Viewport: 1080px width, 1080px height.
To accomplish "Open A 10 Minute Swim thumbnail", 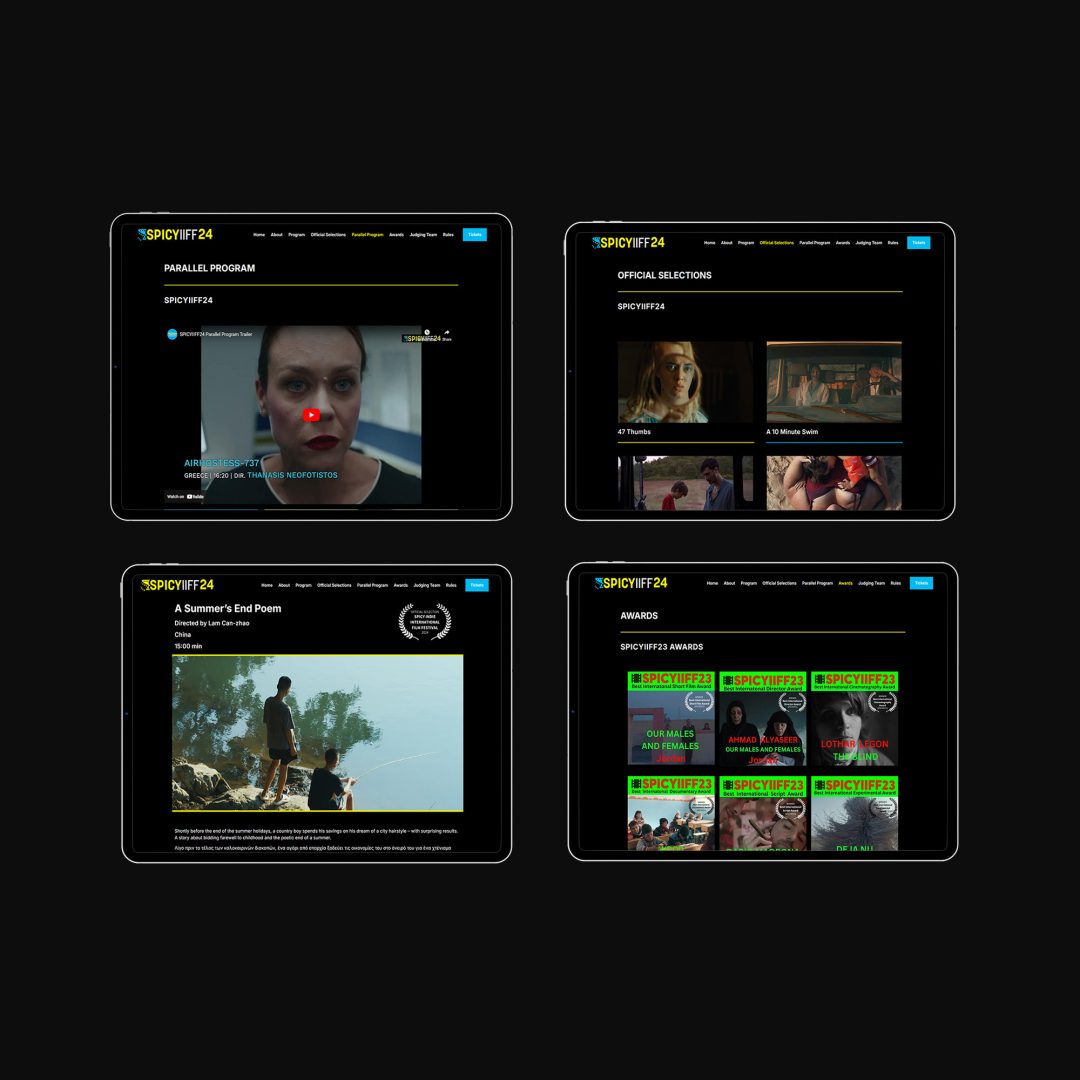I will point(834,382).
